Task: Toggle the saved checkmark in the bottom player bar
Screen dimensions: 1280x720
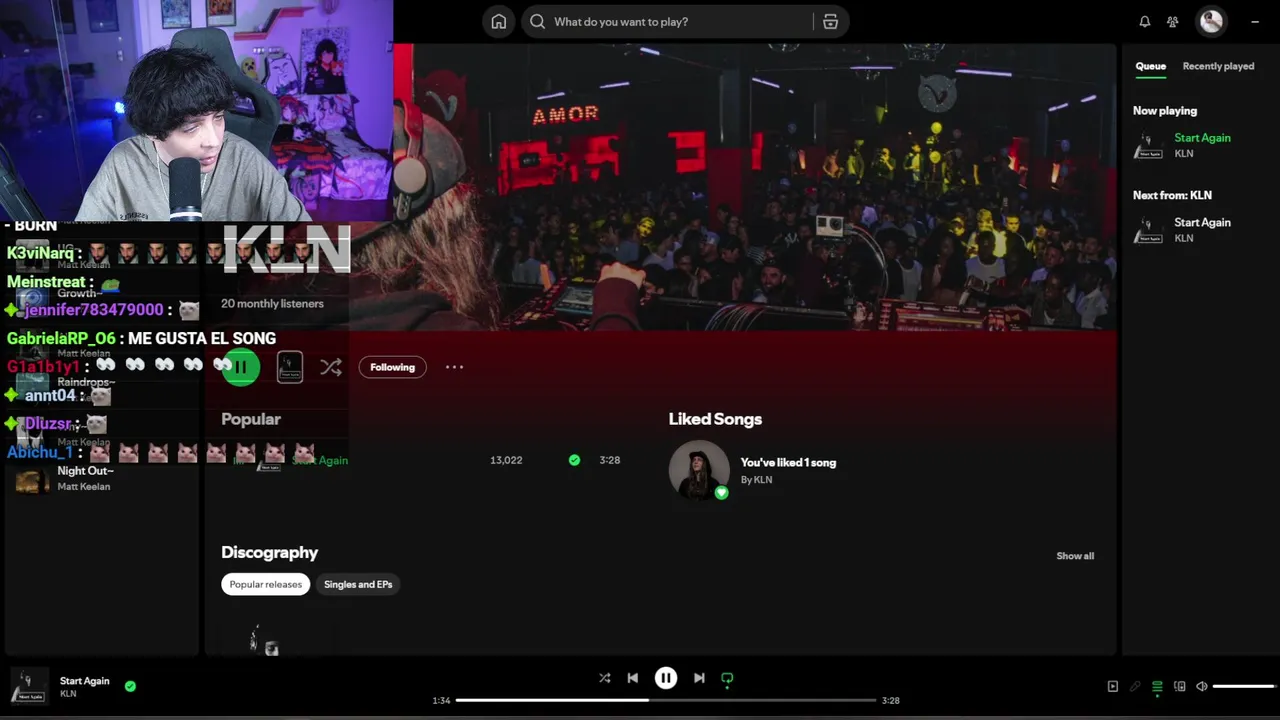Action: (x=130, y=686)
